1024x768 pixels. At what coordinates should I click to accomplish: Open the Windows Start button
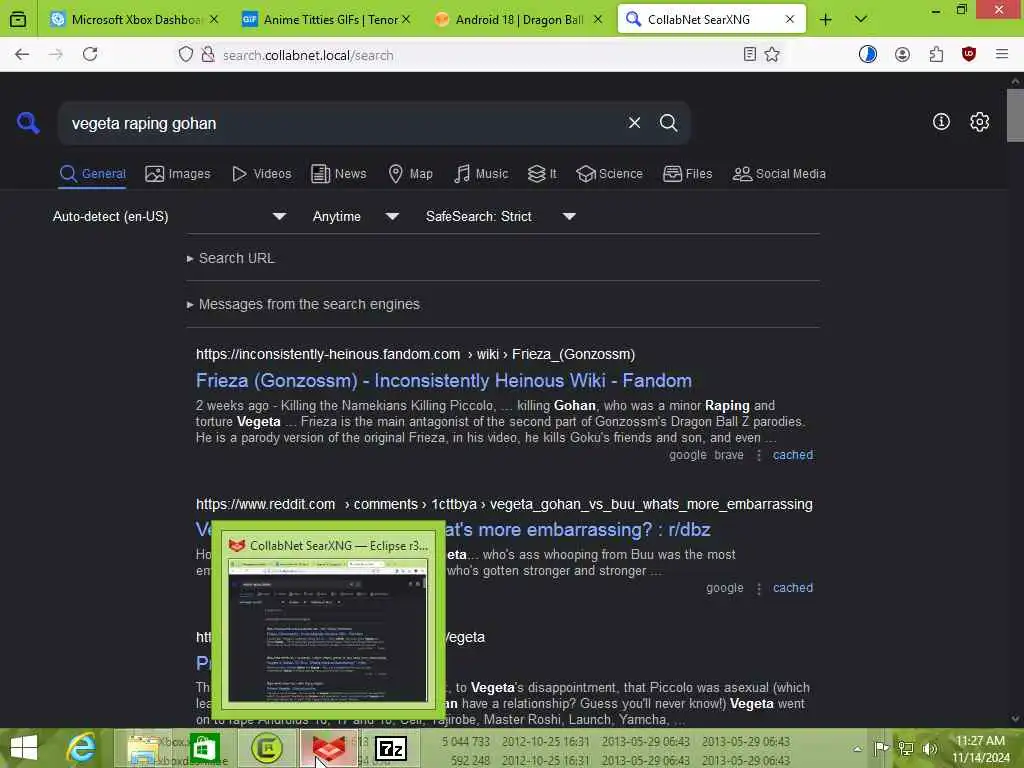(x=24, y=748)
